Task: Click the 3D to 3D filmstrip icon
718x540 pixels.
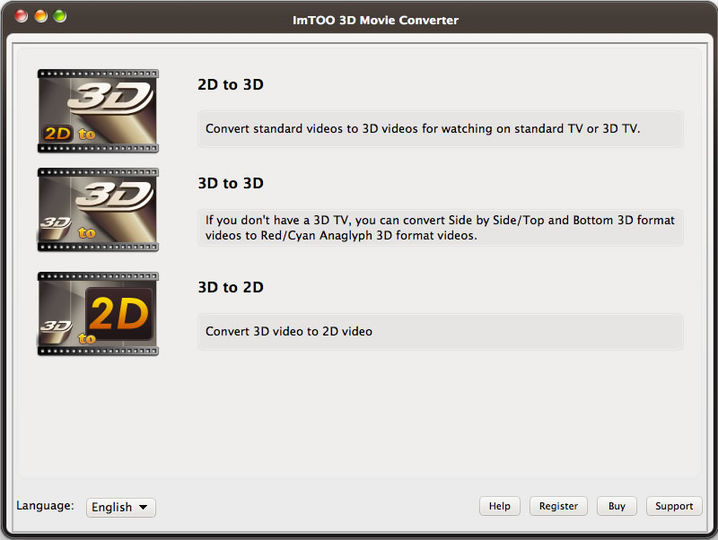Action: coord(98,209)
